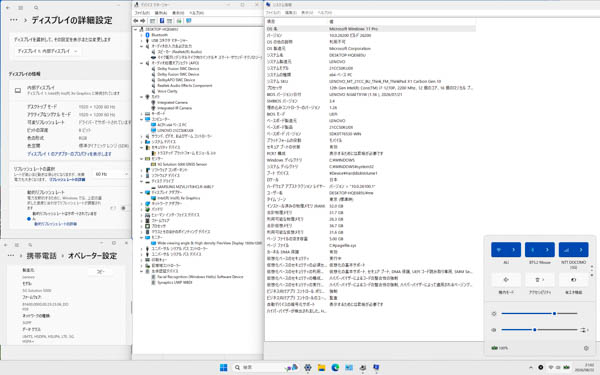Open the 60 Hz refresh rate dropdown
This screenshot has height=375, width=600.
[111, 174]
